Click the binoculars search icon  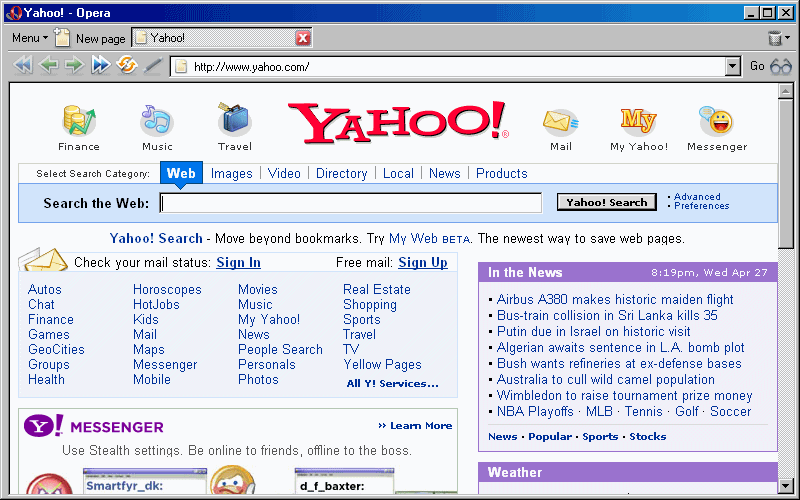[x=781, y=66]
